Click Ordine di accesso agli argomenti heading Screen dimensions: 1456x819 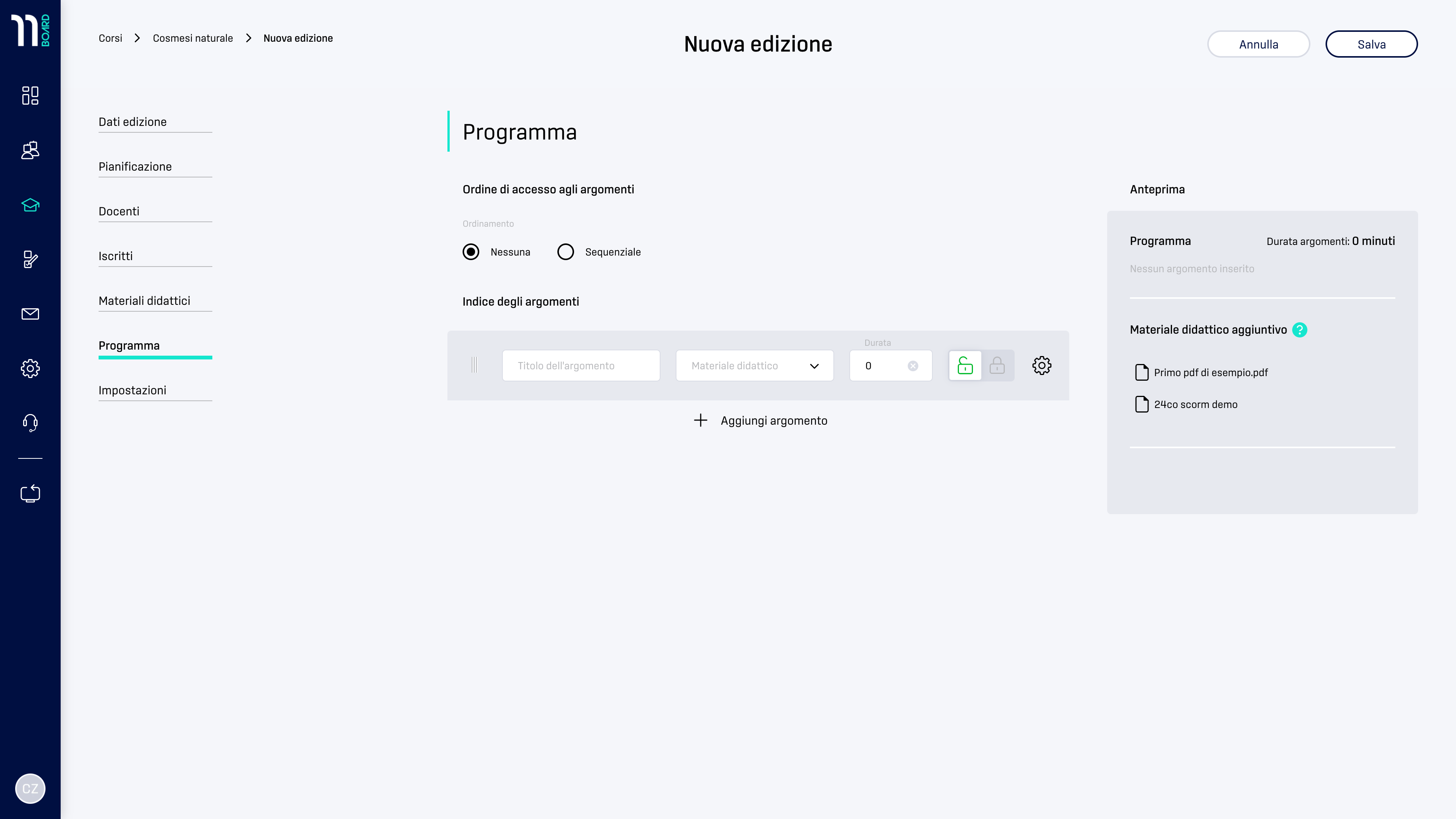(x=548, y=189)
